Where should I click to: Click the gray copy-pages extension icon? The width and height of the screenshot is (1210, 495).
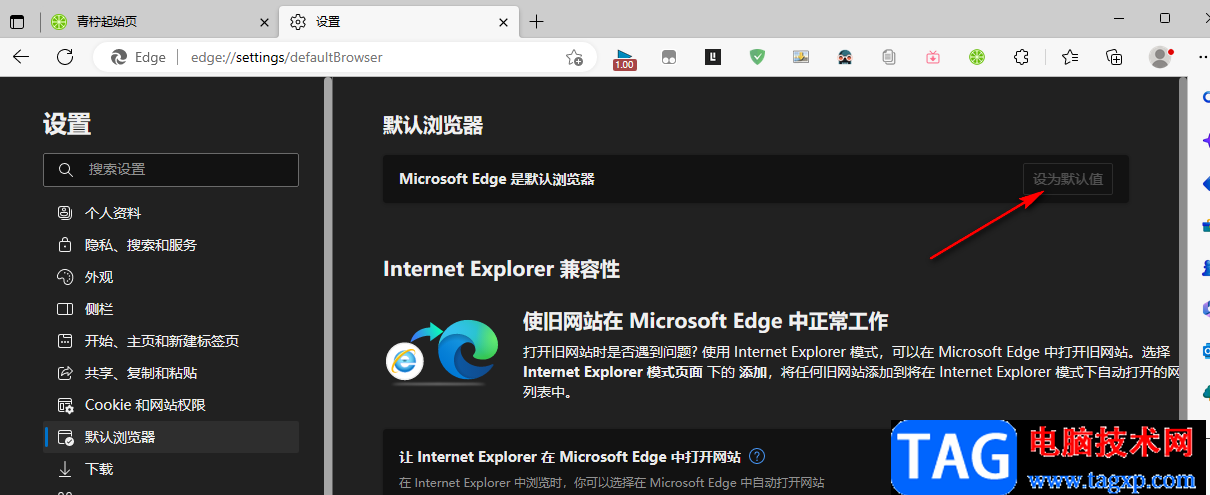tap(889, 58)
